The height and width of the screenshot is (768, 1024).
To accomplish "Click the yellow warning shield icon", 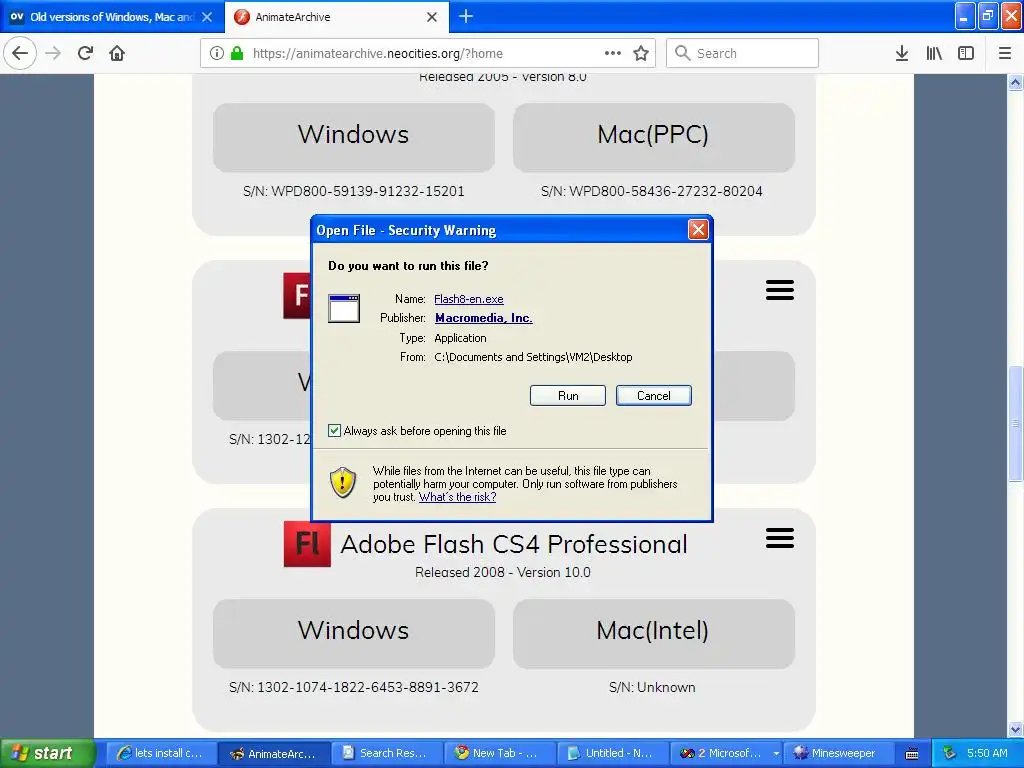I will (x=343, y=483).
